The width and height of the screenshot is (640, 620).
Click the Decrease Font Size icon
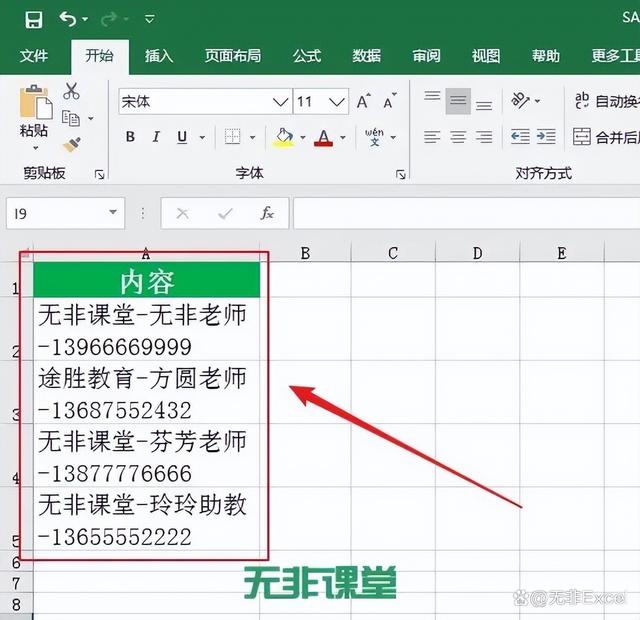[390, 102]
